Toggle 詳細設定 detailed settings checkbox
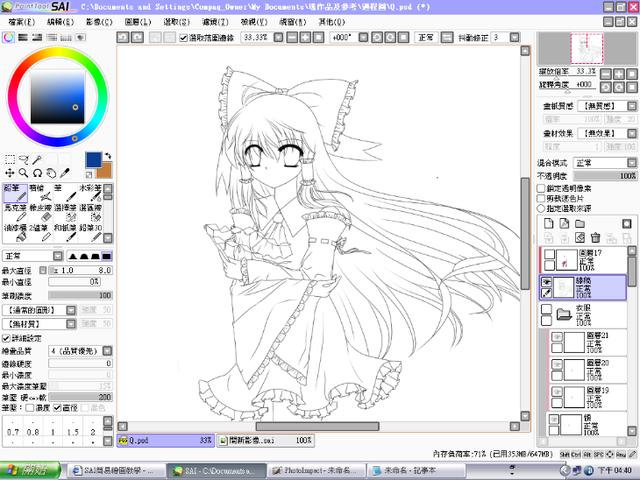Viewport: 640px width, 480px height. pyautogui.click(x=6, y=338)
